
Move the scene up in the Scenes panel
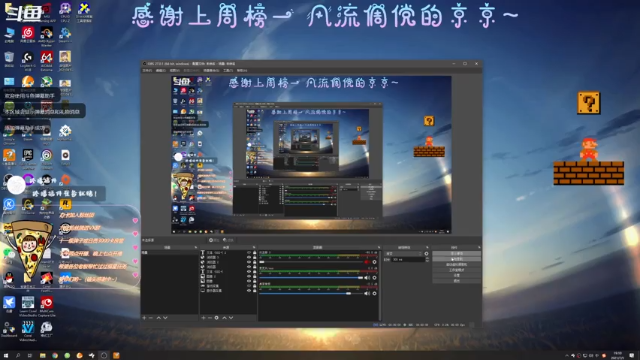coord(159,318)
